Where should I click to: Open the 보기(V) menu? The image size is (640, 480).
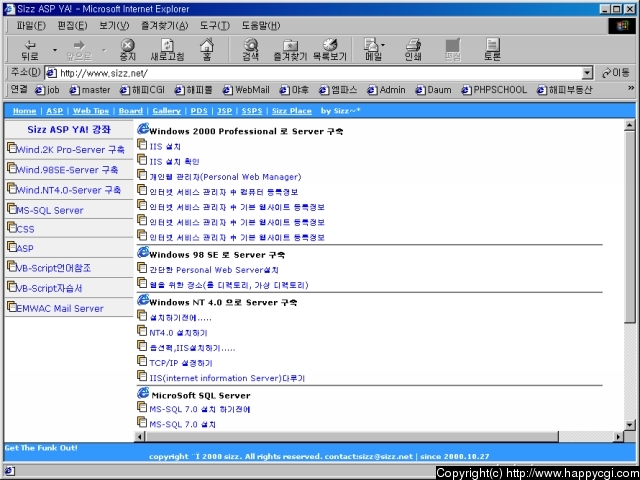(114, 26)
